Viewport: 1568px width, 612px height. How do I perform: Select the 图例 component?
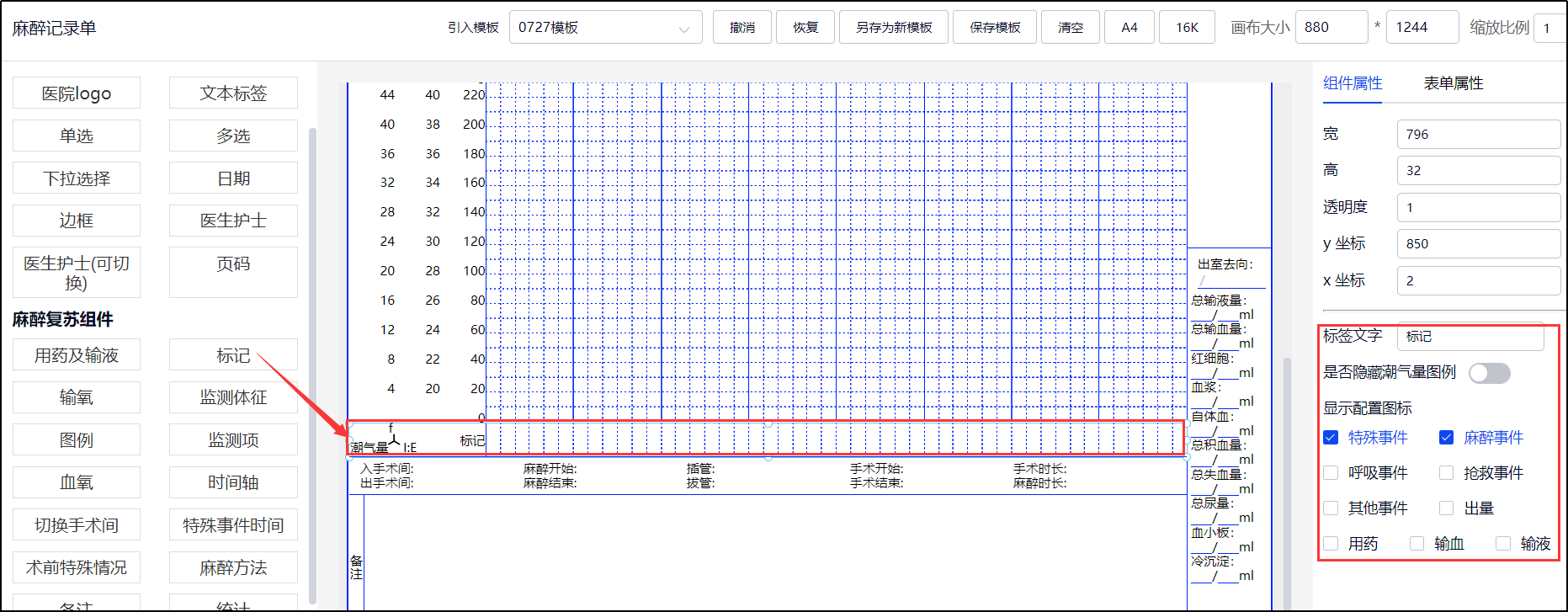[77, 440]
